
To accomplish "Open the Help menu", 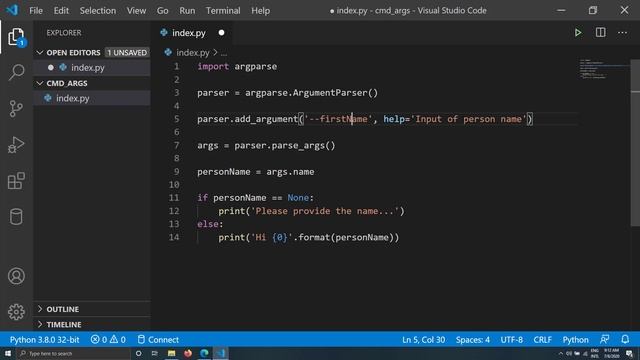I will pyautogui.click(x=260, y=10).
